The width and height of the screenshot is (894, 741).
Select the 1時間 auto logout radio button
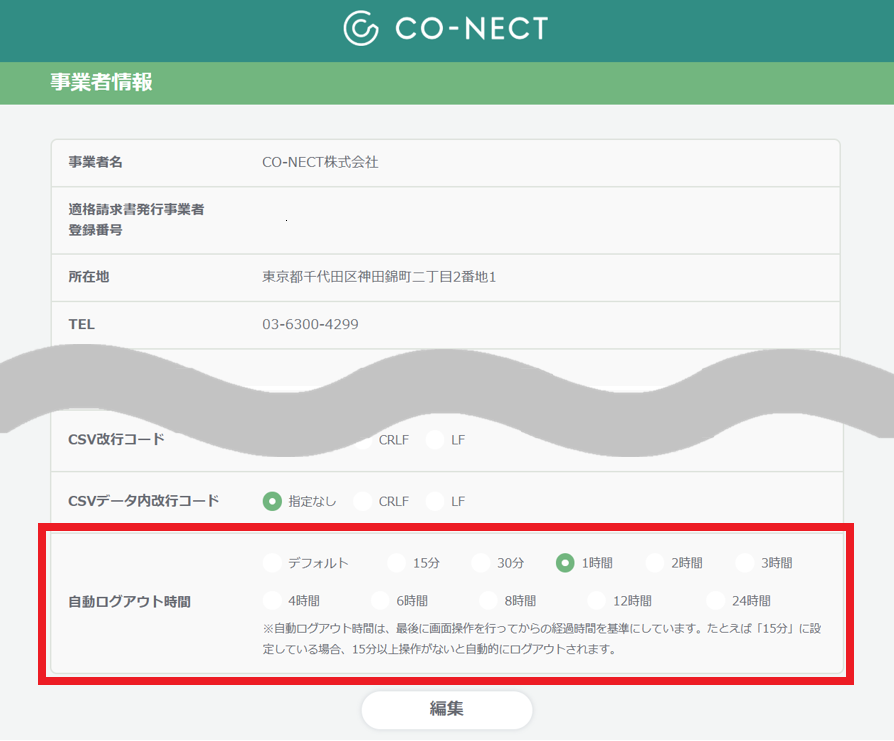click(x=565, y=563)
